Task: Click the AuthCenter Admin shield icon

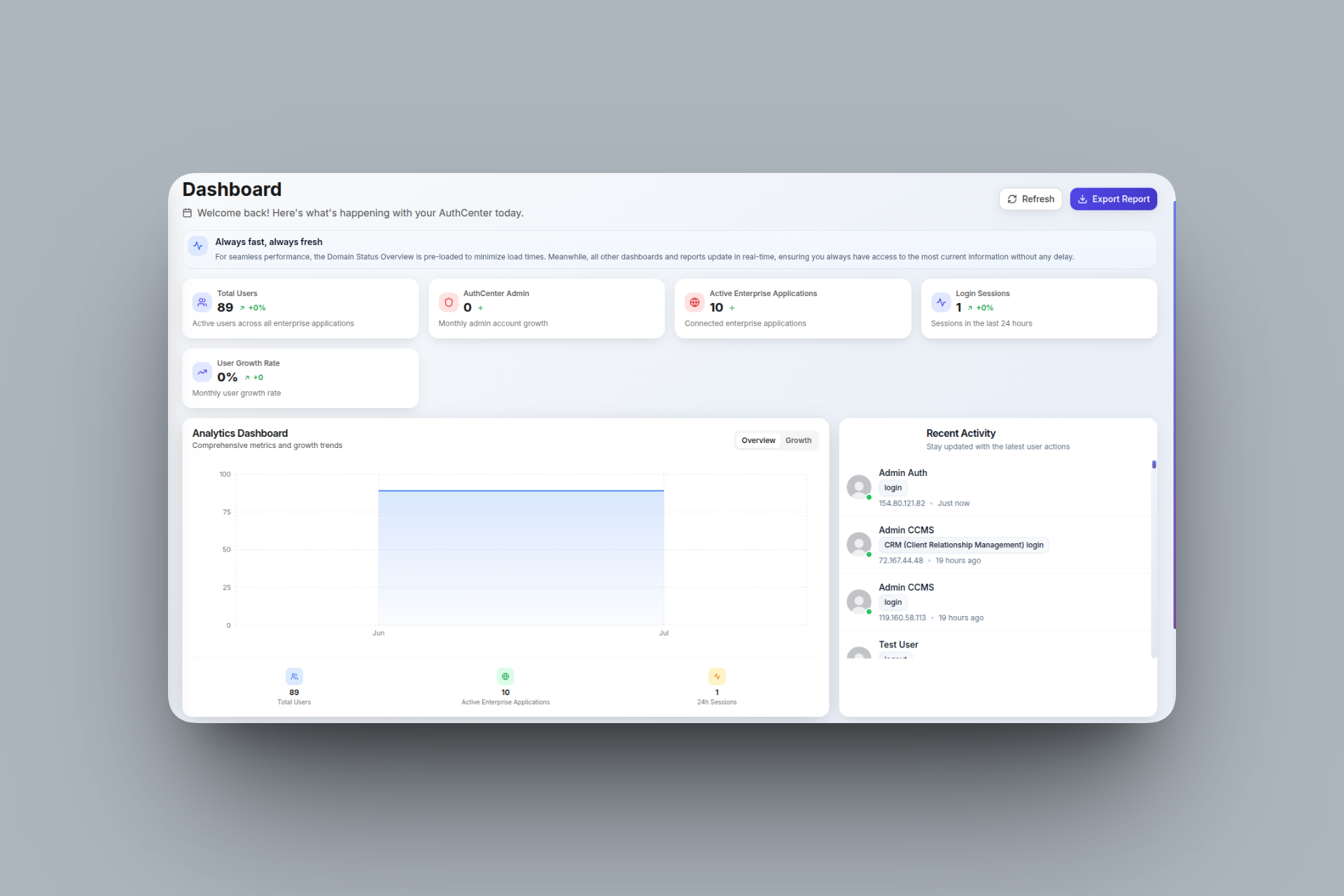Action: (x=448, y=302)
